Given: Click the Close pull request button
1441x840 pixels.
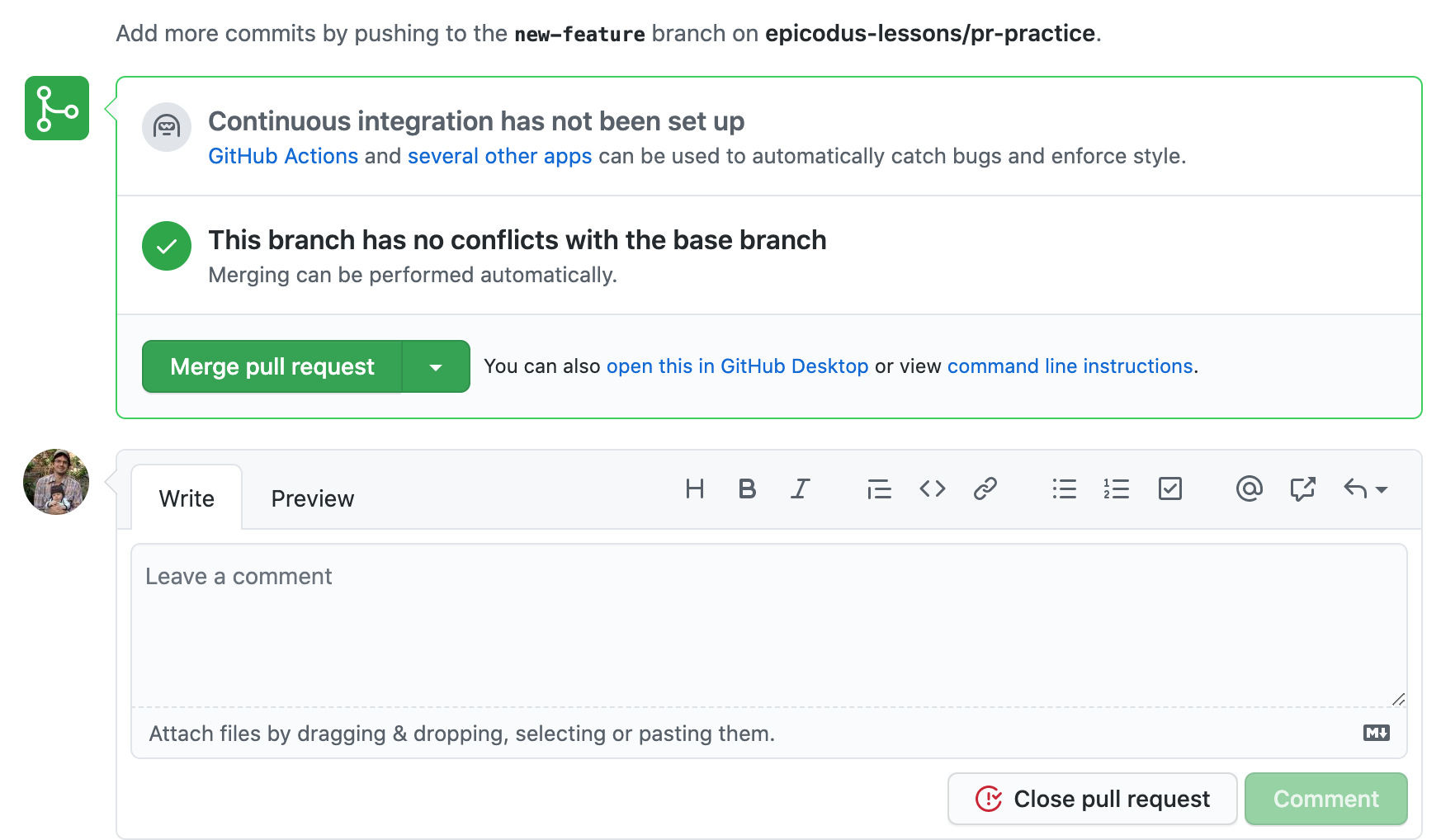Looking at the screenshot, I should 1092,799.
